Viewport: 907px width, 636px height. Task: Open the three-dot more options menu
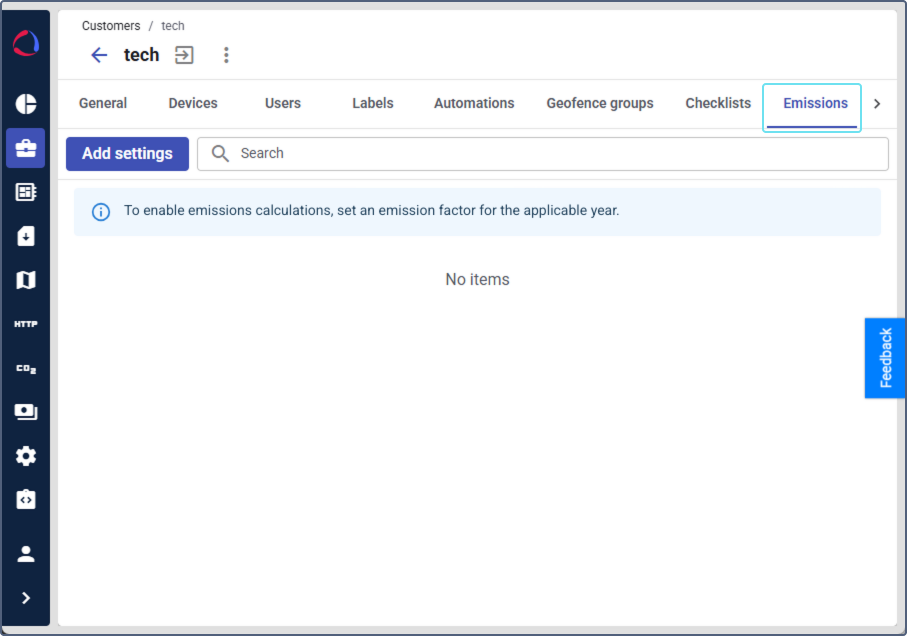point(226,55)
